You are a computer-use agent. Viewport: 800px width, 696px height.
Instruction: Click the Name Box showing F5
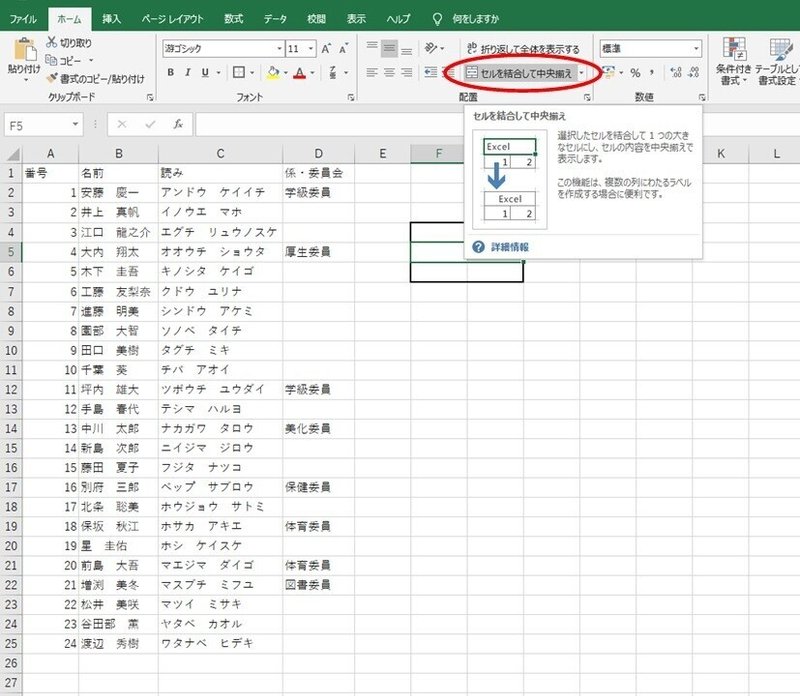(37, 125)
